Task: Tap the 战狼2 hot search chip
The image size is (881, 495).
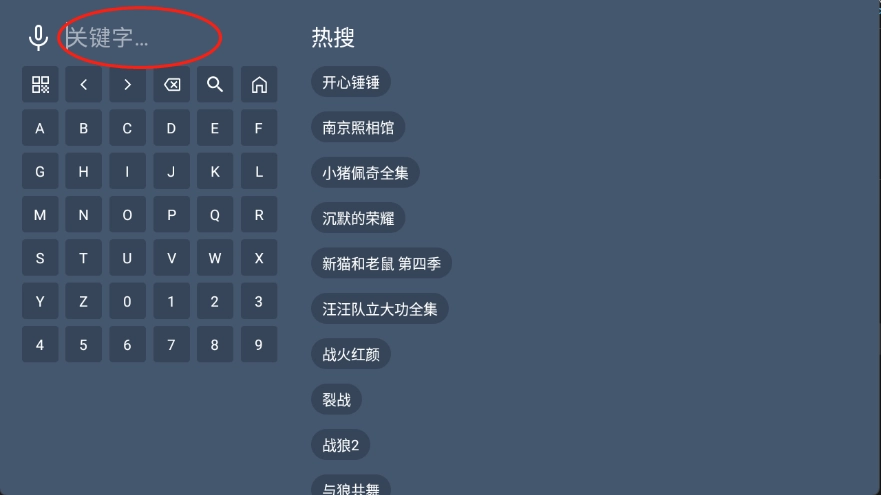Action: point(340,446)
